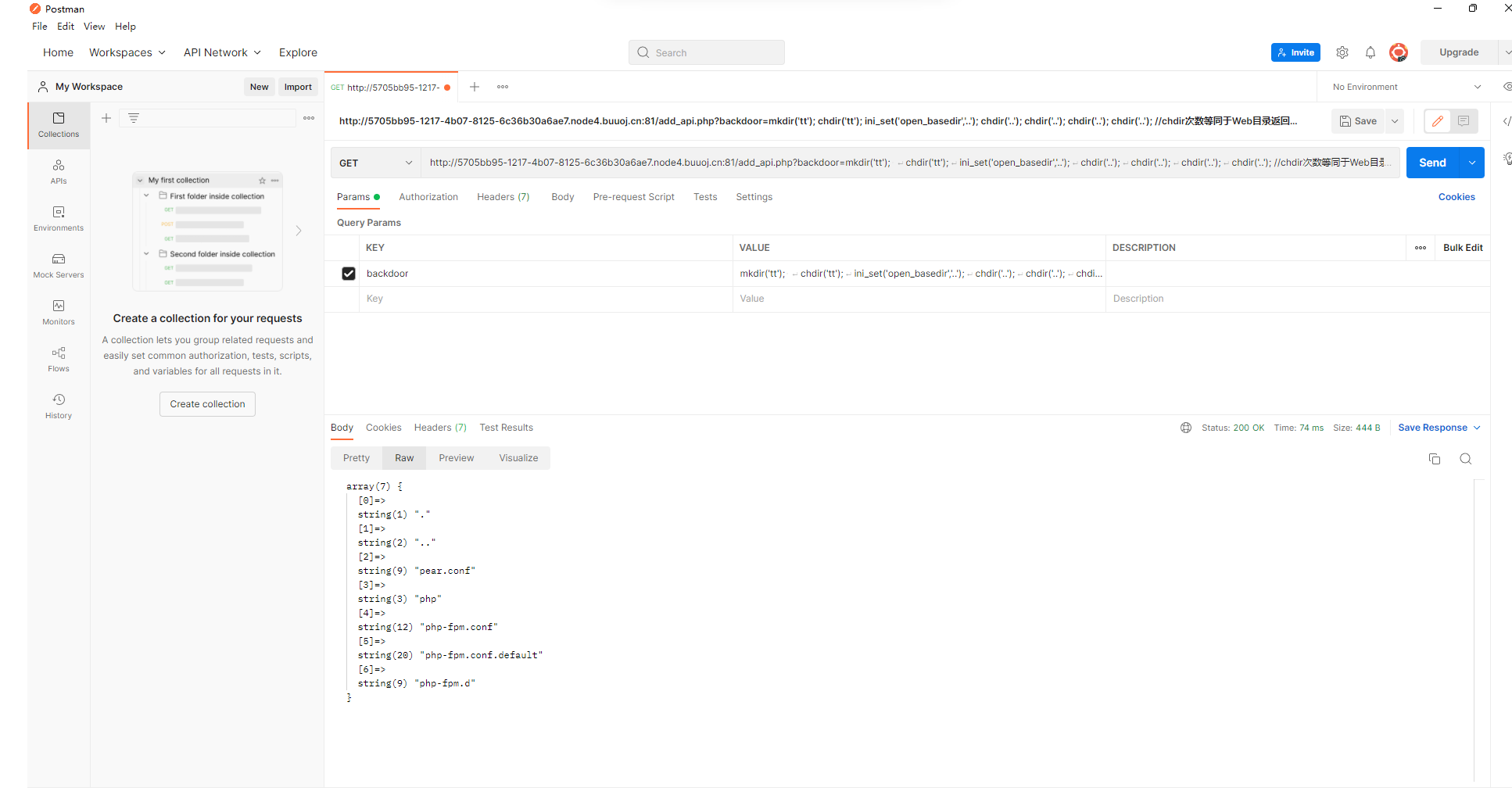Open the History sidebar panel
The width and height of the screenshot is (1512, 788).
pos(59,407)
